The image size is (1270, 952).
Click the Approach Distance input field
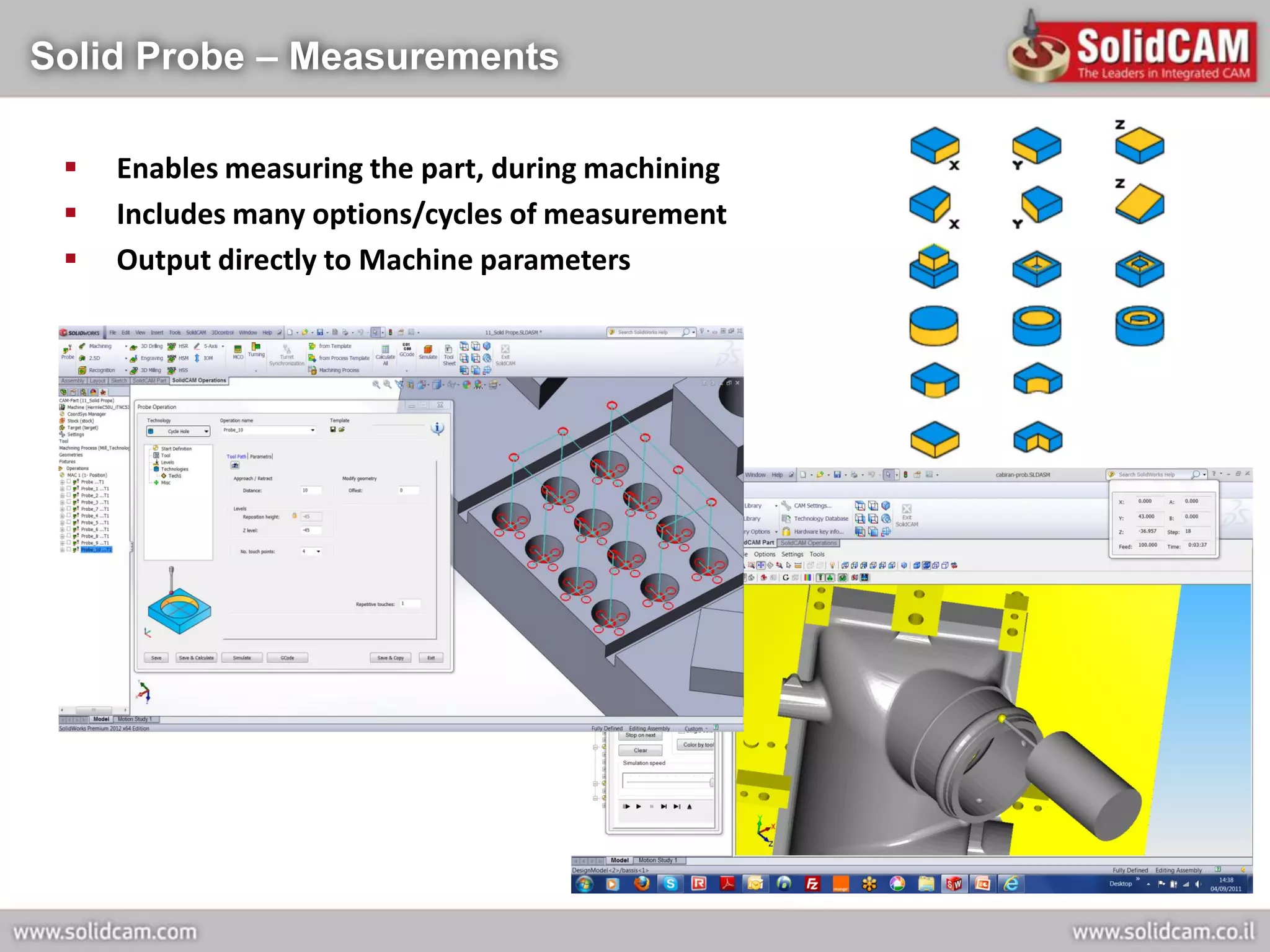pos(311,490)
